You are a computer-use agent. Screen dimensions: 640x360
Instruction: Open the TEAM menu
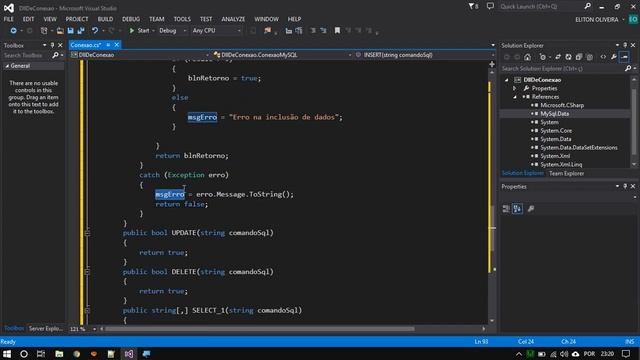pyautogui.click(x=156, y=19)
